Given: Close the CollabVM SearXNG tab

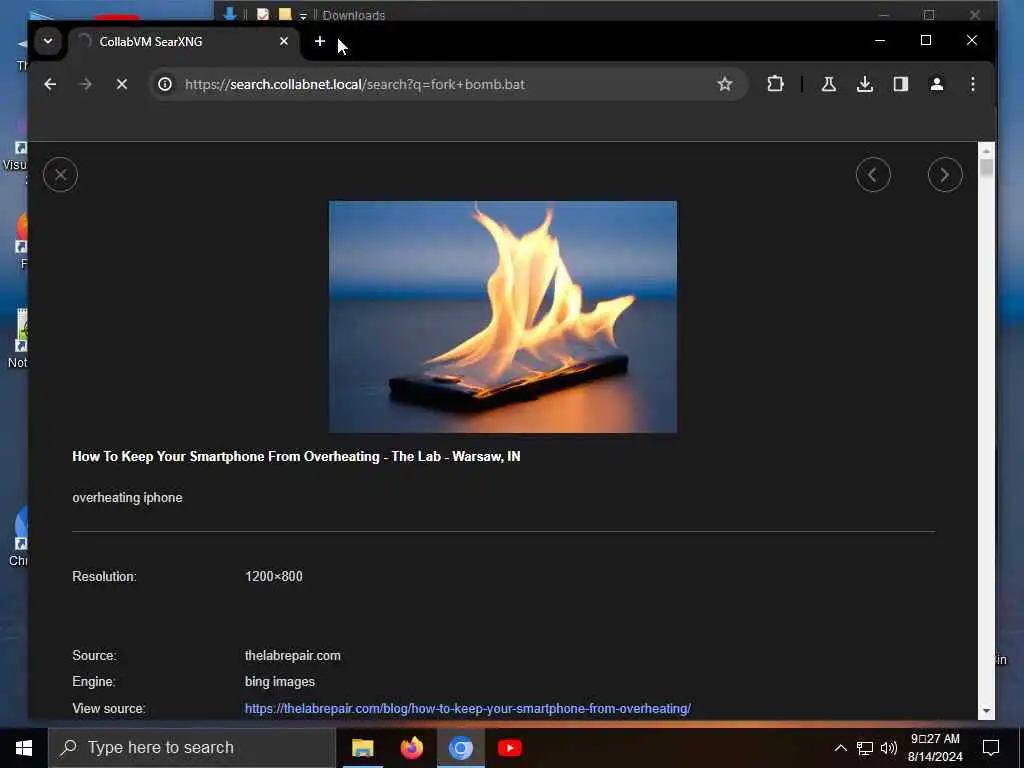Looking at the screenshot, I should point(284,41).
